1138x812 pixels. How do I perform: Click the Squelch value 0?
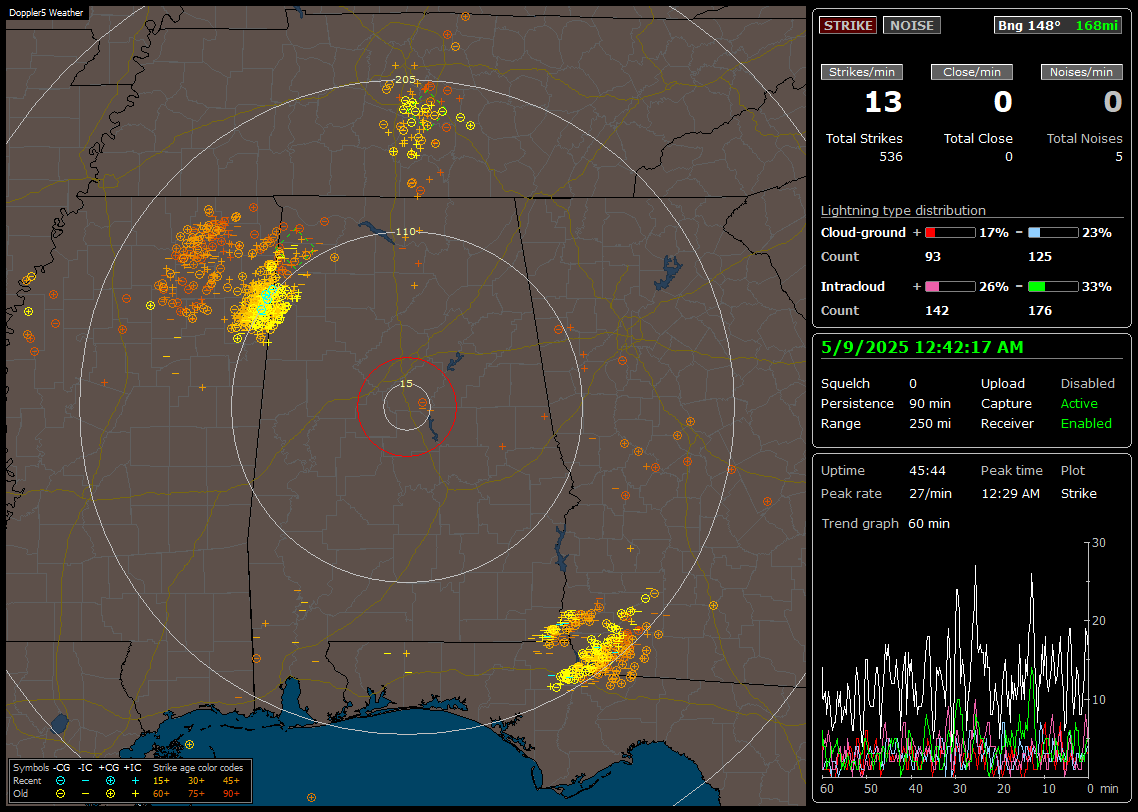click(913, 384)
